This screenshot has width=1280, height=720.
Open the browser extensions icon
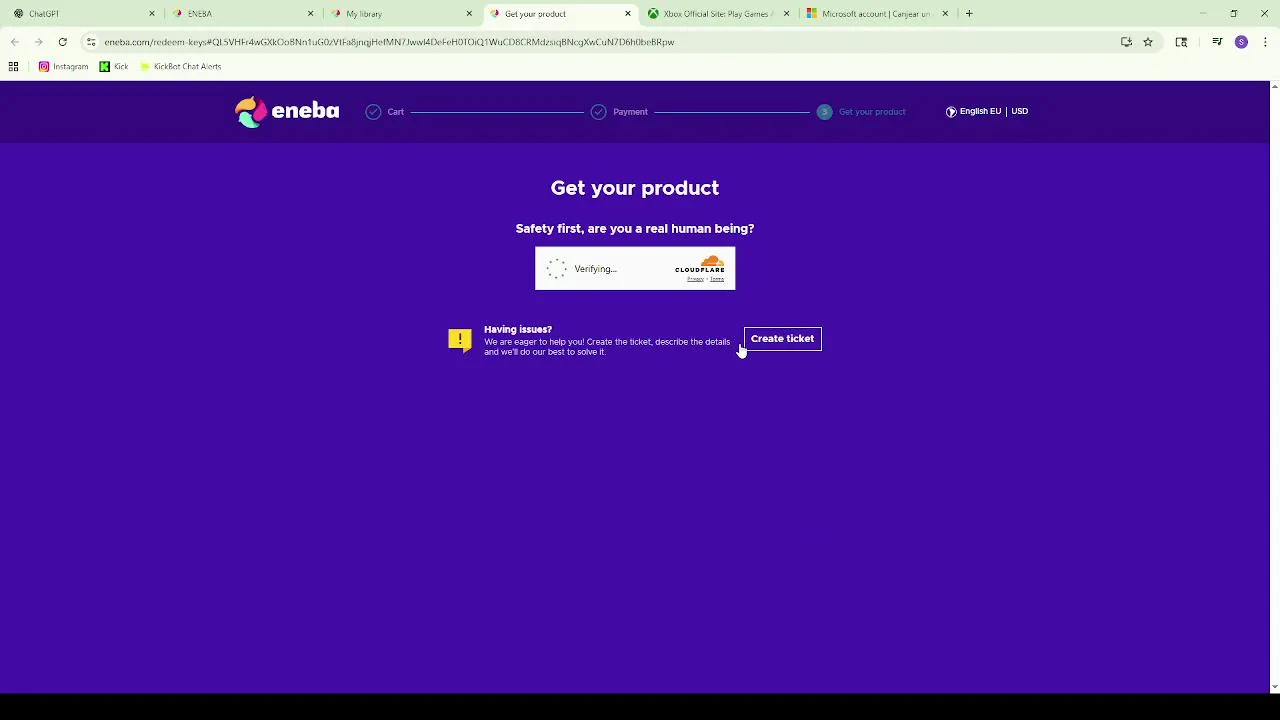click(x=1181, y=42)
